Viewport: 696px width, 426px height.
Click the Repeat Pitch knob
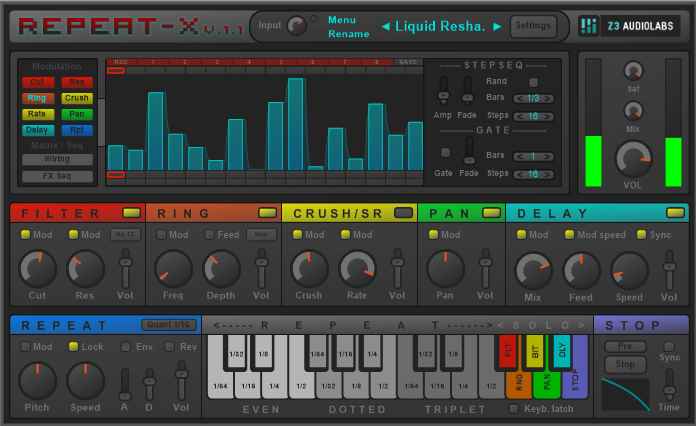pos(38,380)
